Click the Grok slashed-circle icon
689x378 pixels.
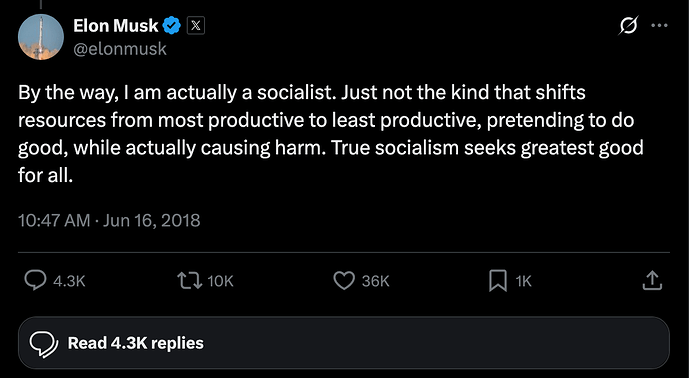point(628,25)
